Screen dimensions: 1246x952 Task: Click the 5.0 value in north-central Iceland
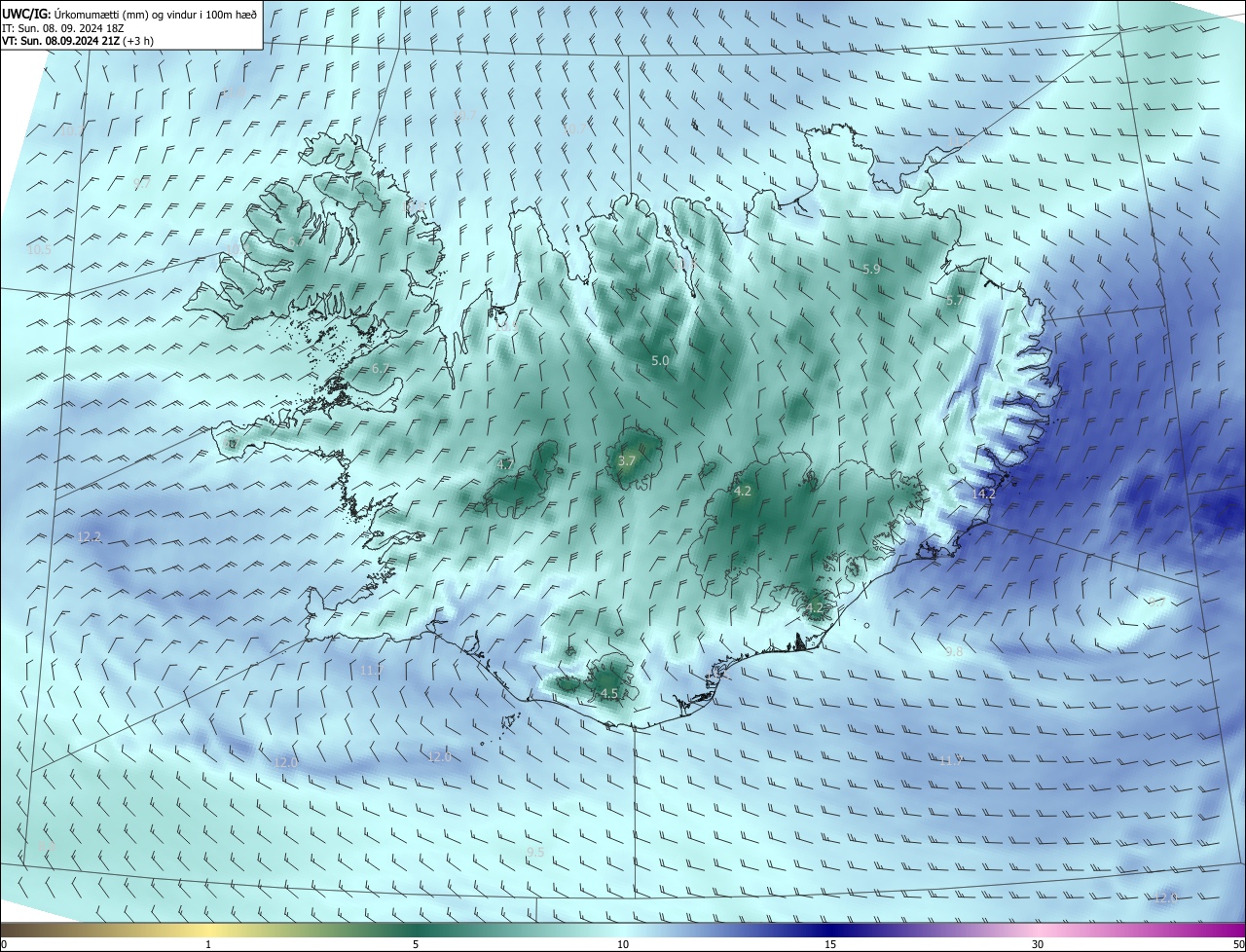pos(660,361)
